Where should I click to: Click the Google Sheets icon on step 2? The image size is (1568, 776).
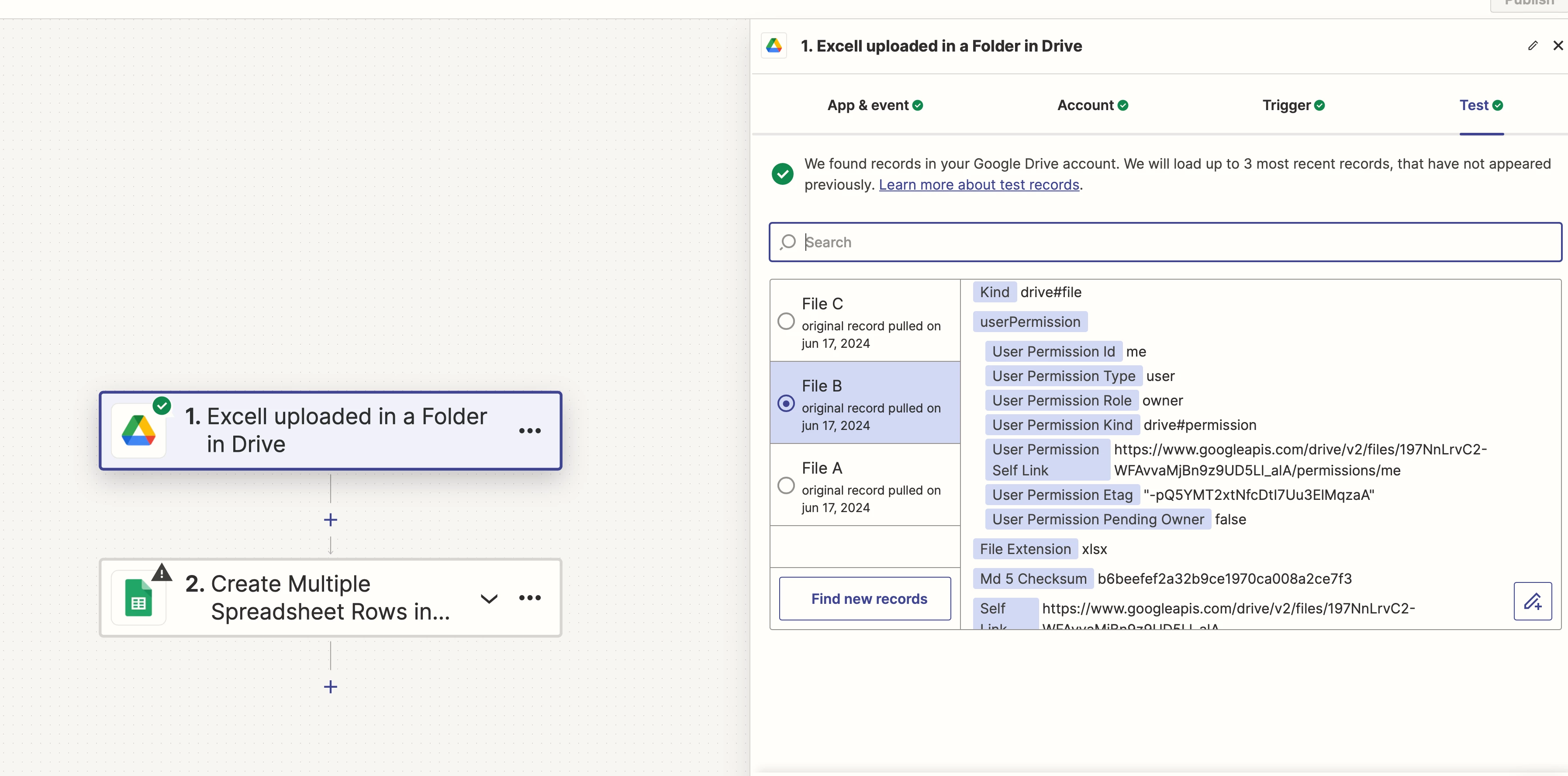(139, 598)
